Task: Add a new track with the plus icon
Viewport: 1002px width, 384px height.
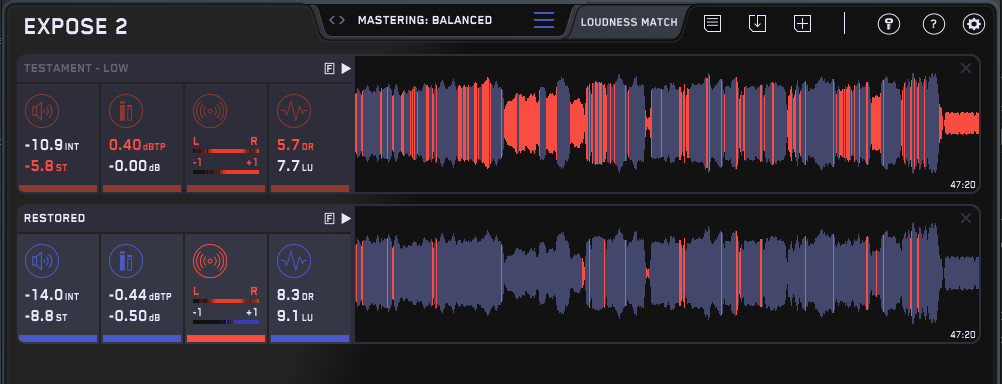Action: 803,24
